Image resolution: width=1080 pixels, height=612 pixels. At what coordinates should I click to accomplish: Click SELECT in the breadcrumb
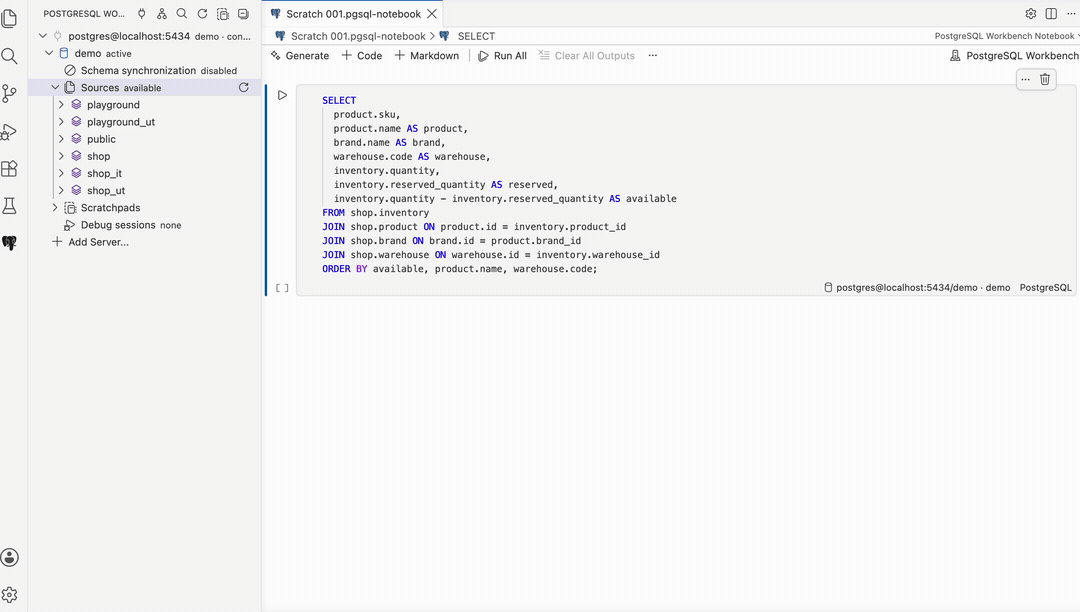[x=476, y=36]
